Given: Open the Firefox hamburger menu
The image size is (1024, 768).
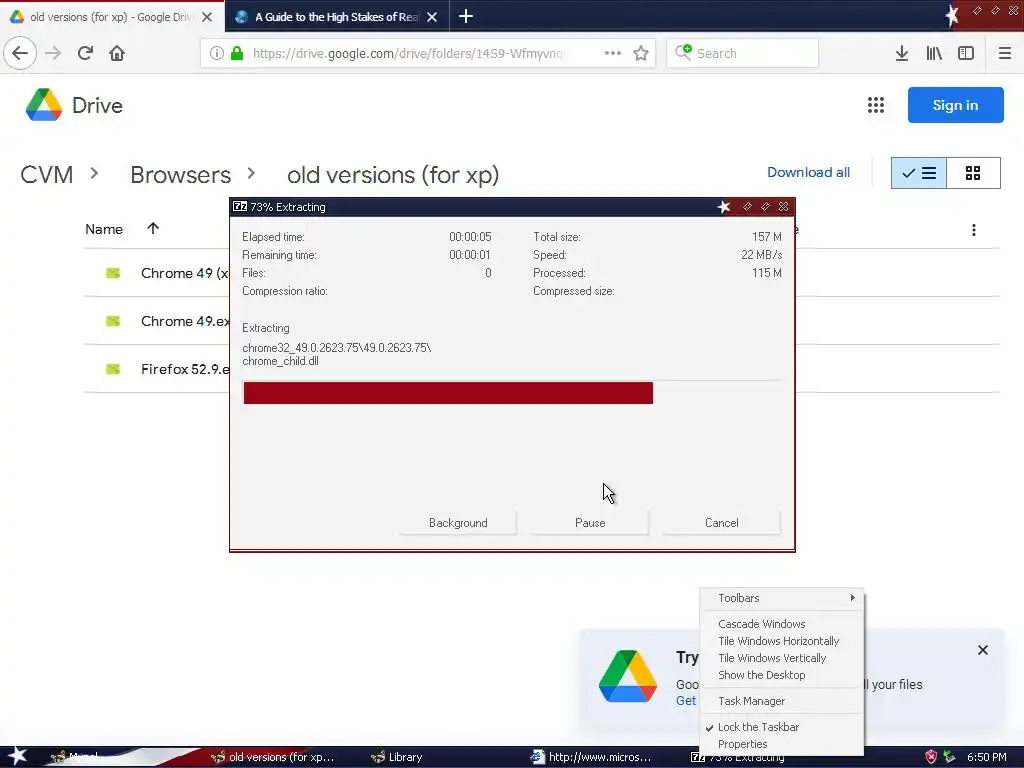Looking at the screenshot, I should tap(1004, 53).
